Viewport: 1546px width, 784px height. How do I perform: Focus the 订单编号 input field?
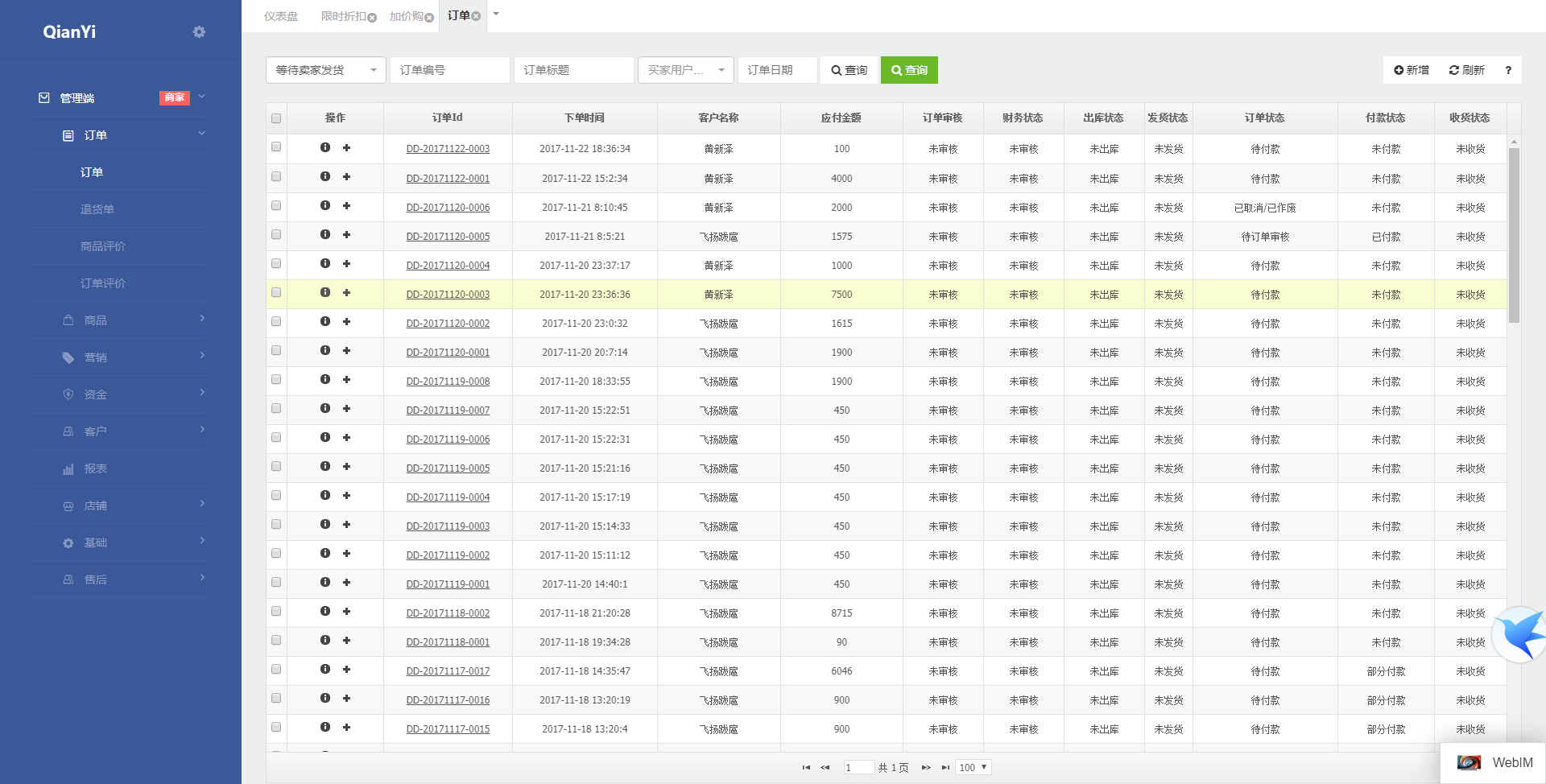tap(450, 70)
